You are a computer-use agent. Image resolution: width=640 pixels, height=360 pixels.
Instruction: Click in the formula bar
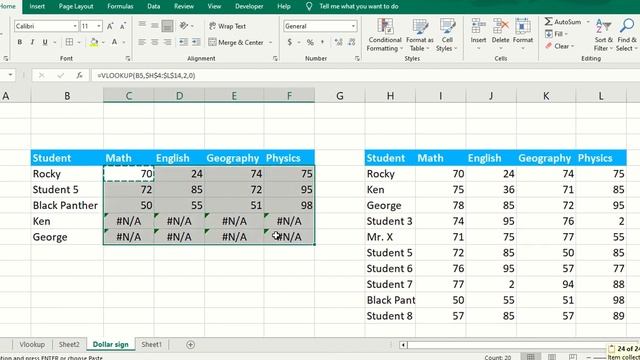(365, 75)
